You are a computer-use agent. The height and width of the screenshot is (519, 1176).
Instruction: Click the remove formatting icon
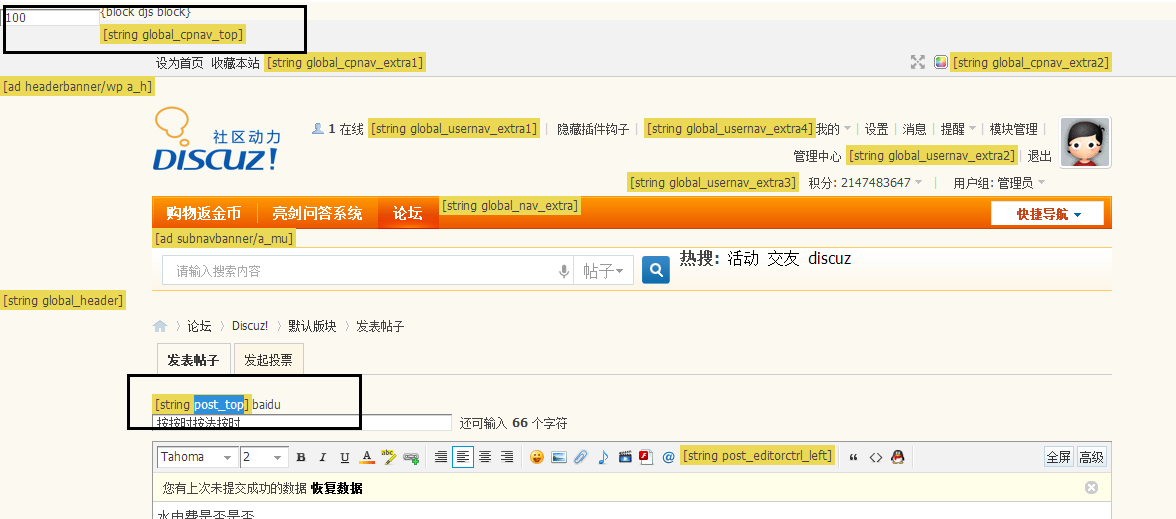pos(388,457)
